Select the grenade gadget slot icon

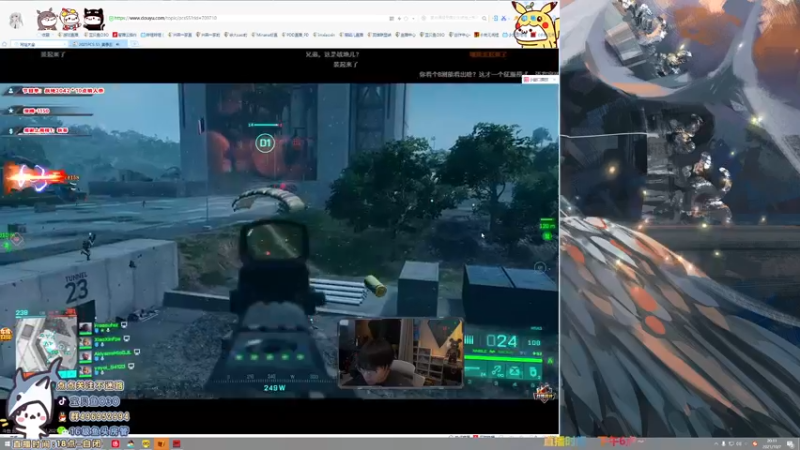pos(533,372)
